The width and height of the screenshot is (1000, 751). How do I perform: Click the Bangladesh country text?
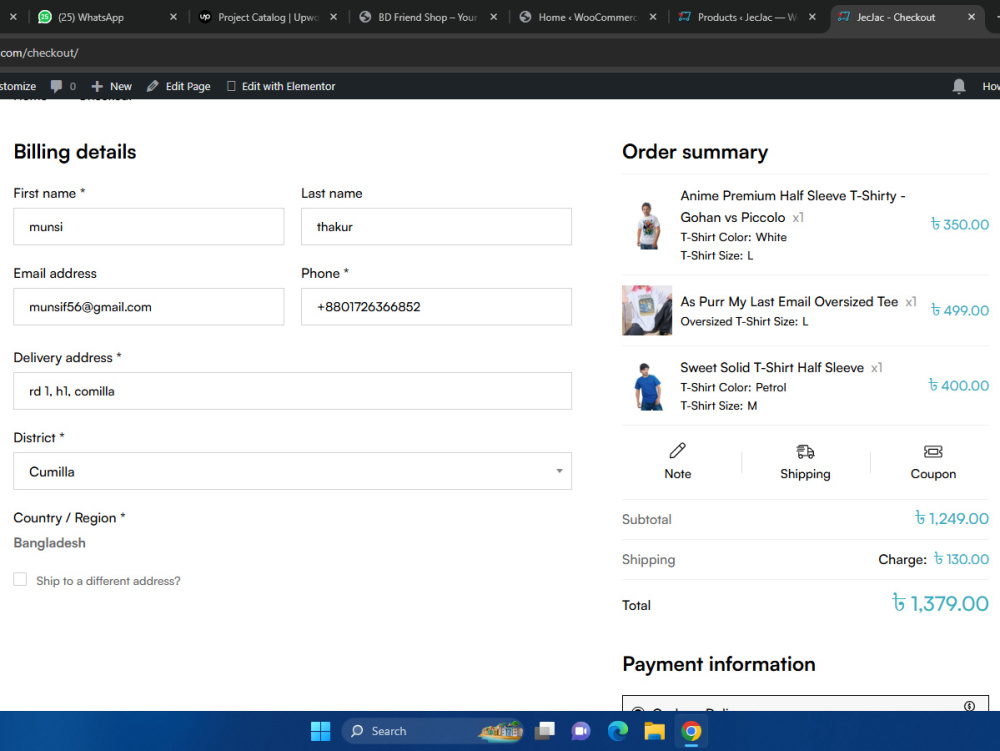click(49, 543)
